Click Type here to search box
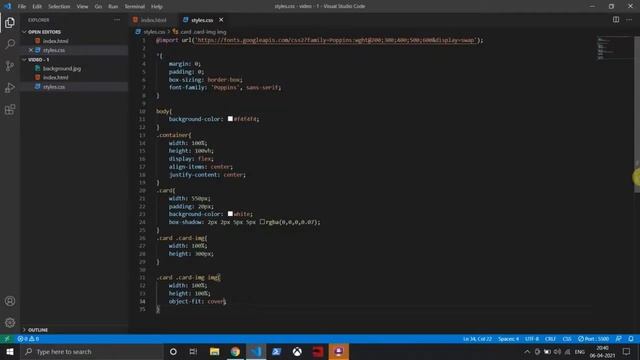This screenshot has height=360, width=640. (92, 351)
